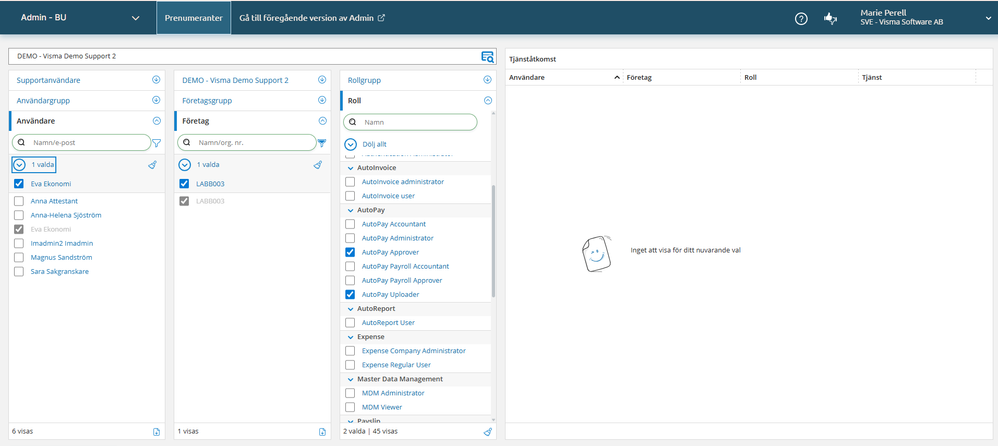Click the thumbs-up feedback icon
The width and height of the screenshot is (998, 446).
[x=830, y=18]
